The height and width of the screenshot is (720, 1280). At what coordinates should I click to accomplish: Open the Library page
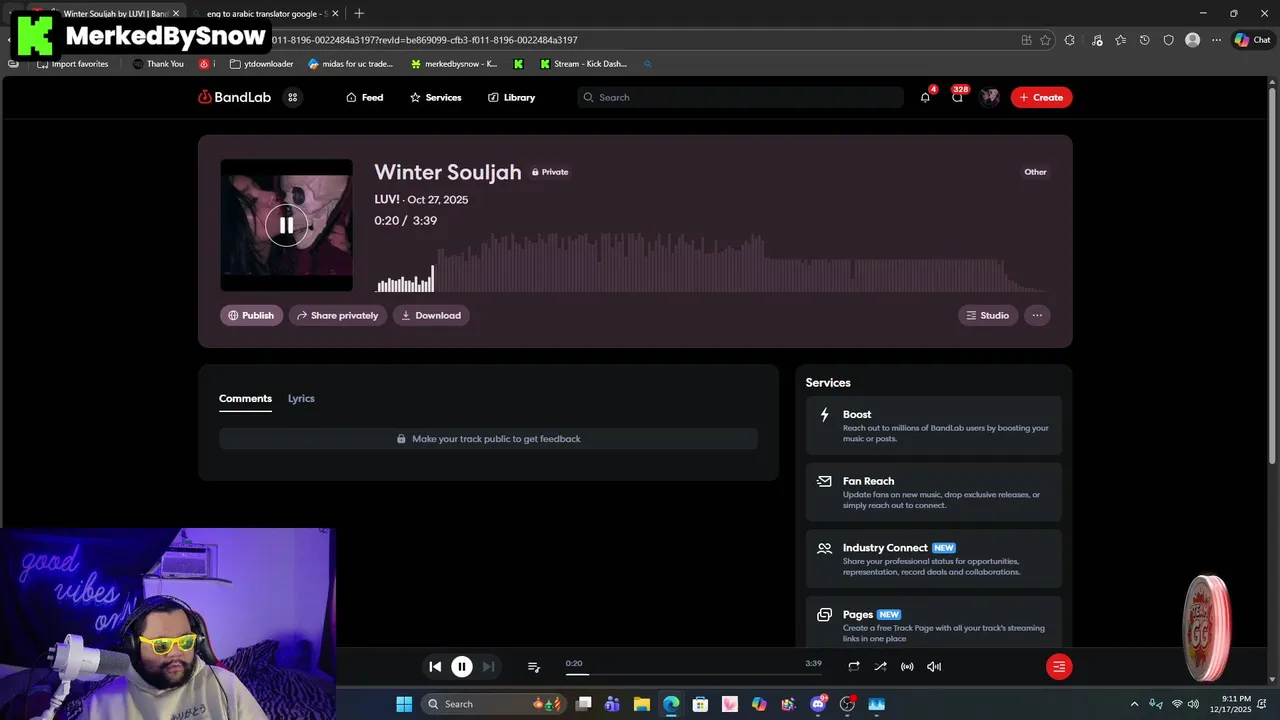tap(511, 97)
